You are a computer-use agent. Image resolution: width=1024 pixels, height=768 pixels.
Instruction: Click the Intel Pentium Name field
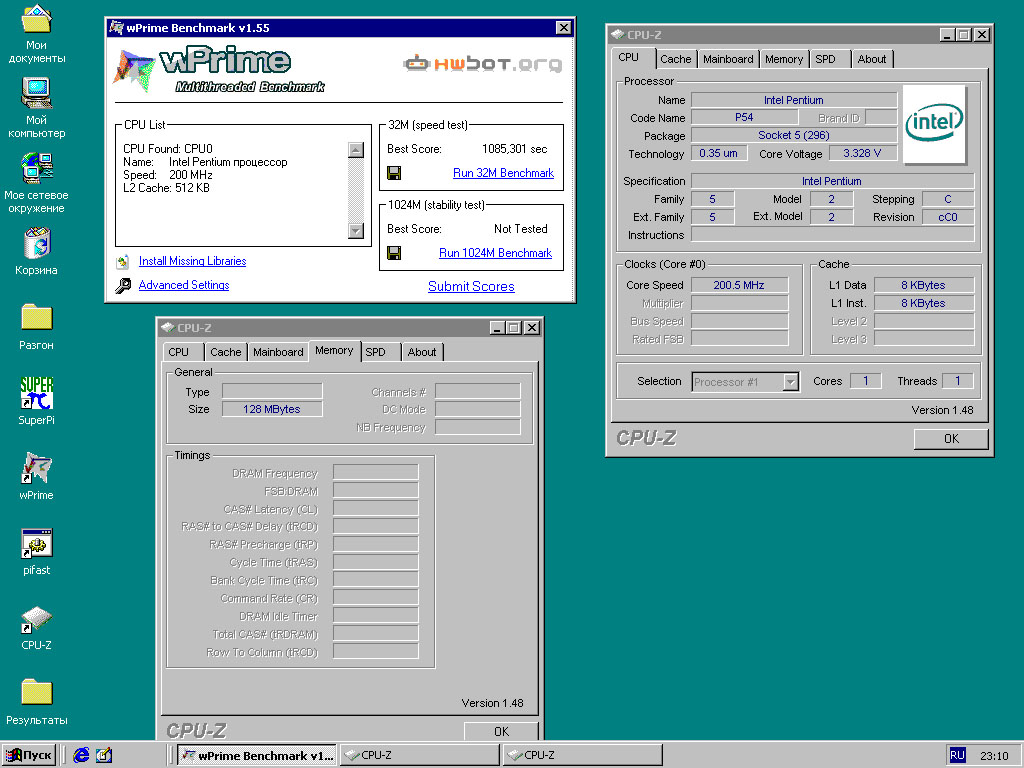[x=793, y=100]
